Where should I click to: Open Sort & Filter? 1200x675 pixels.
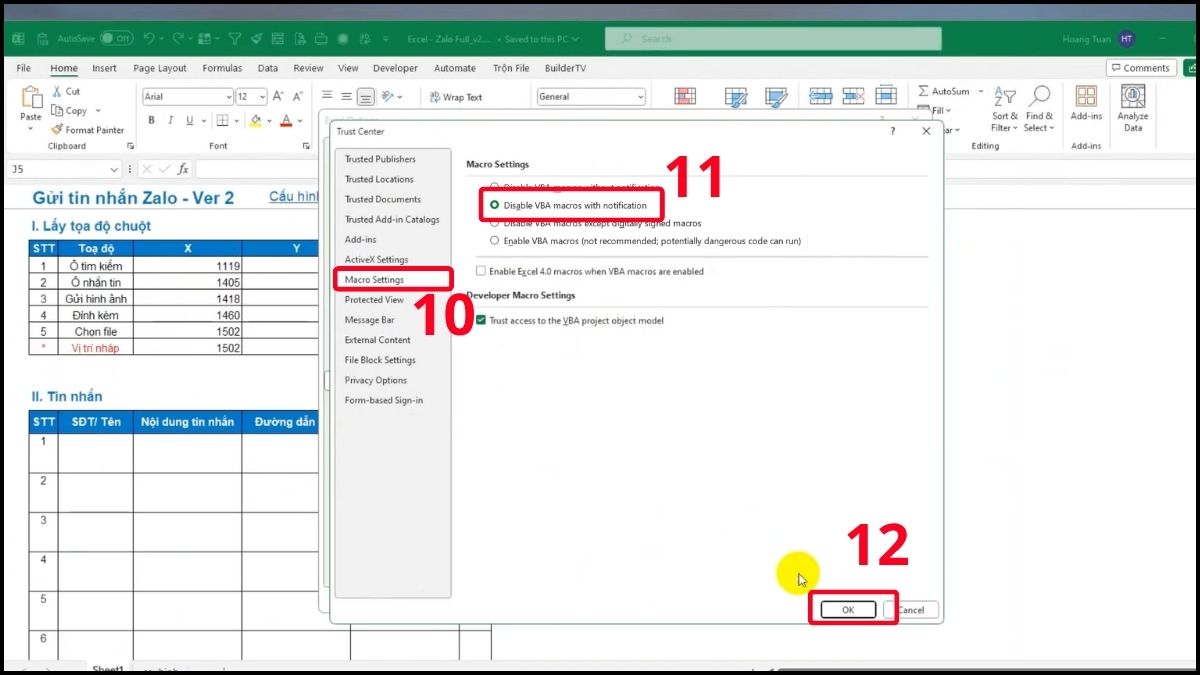pyautogui.click(x=1005, y=109)
